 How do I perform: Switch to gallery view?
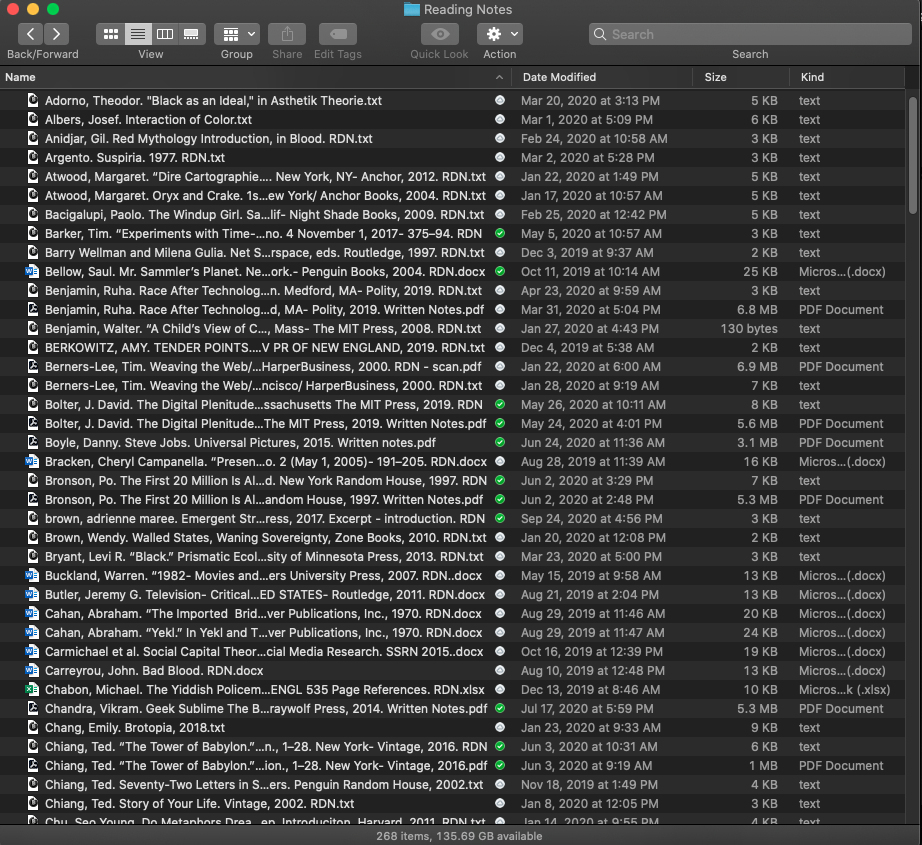point(192,34)
